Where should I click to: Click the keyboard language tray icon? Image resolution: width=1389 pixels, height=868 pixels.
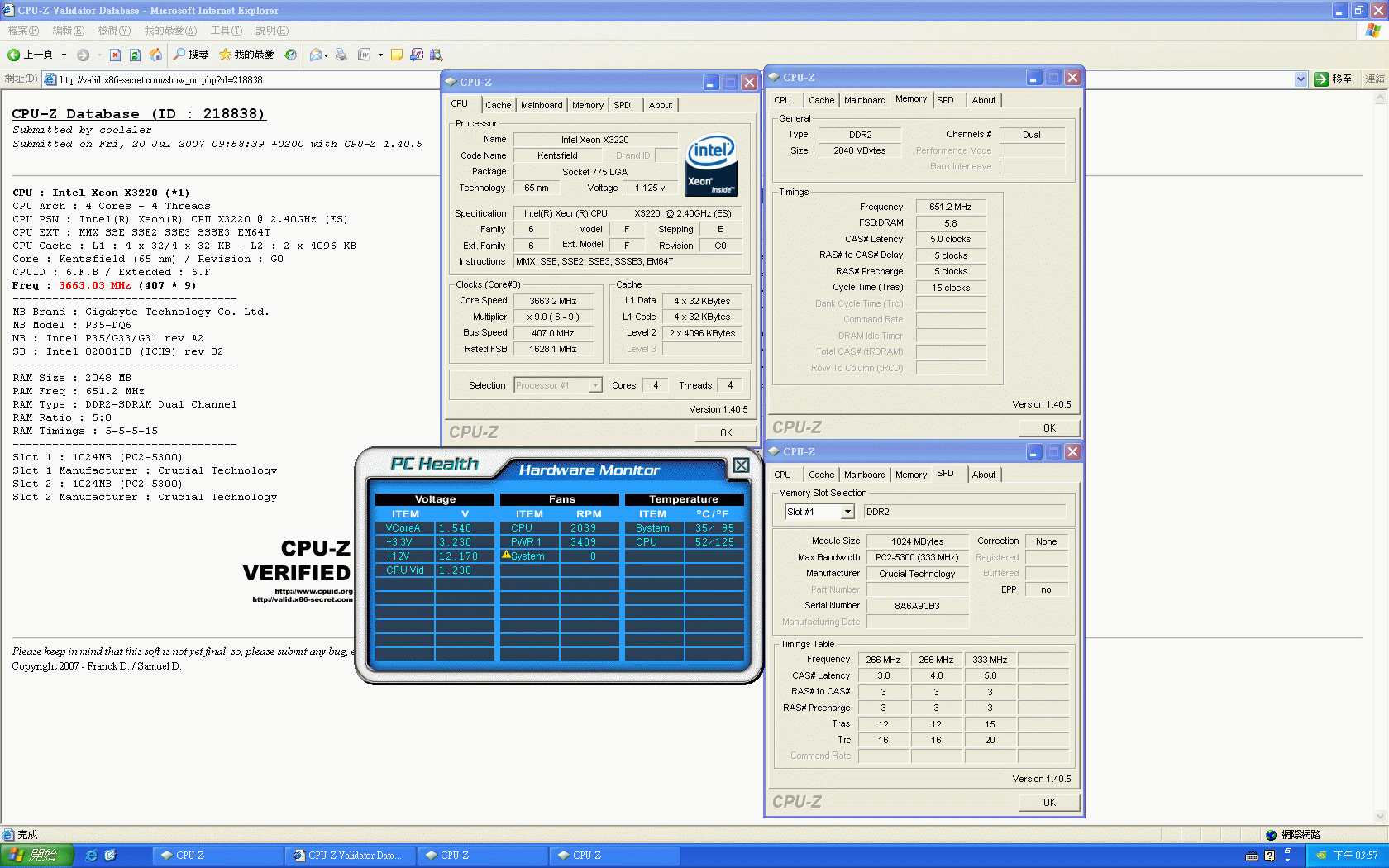1252,856
